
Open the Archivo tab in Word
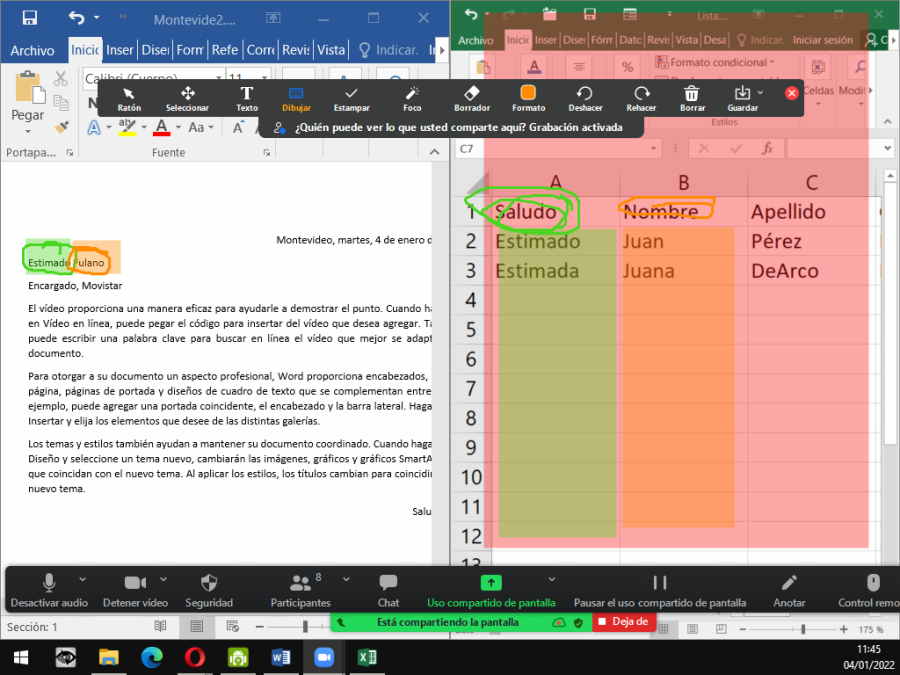tap(32, 51)
